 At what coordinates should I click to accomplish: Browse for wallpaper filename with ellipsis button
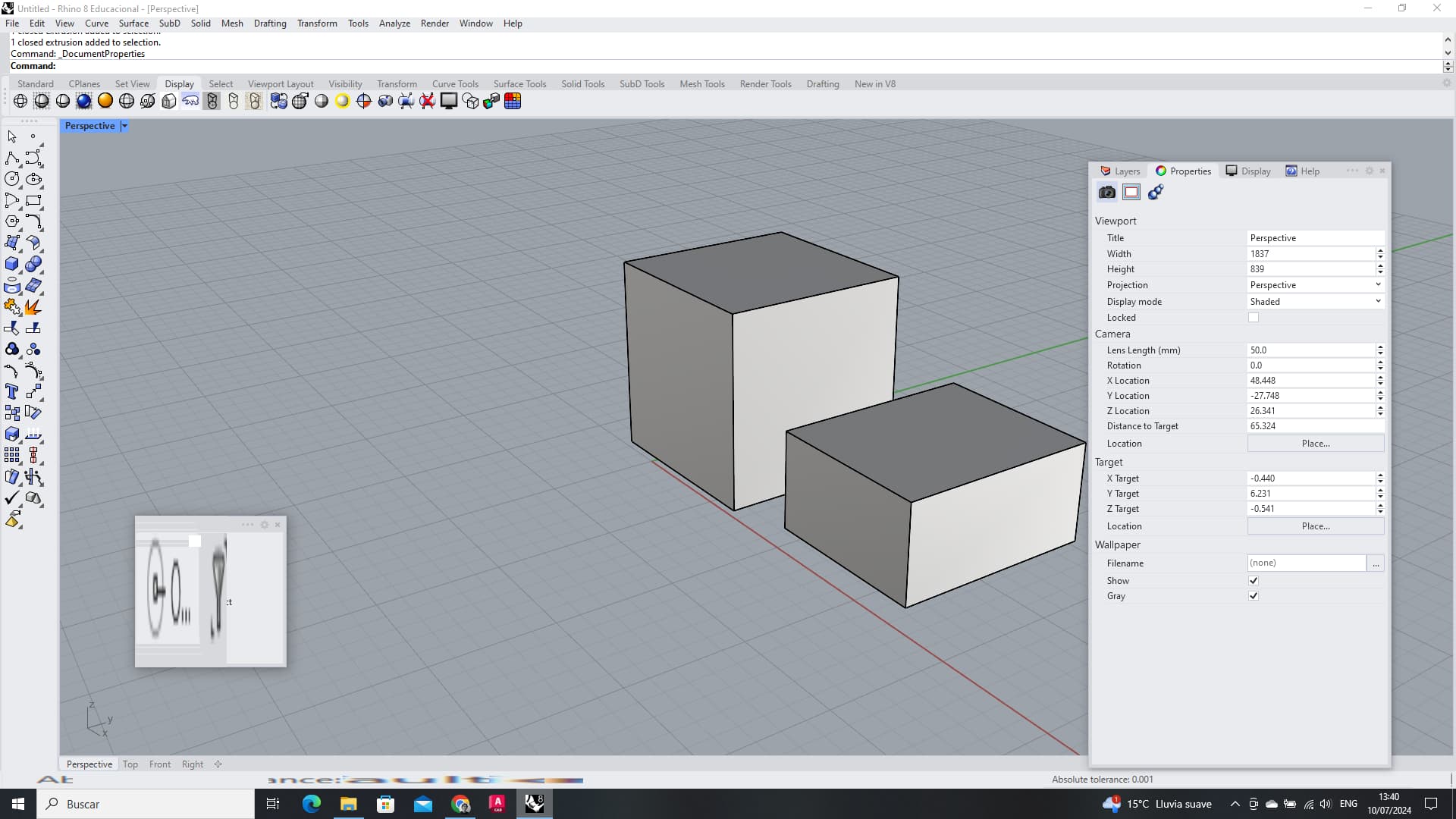pyautogui.click(x=1376, y=563)
